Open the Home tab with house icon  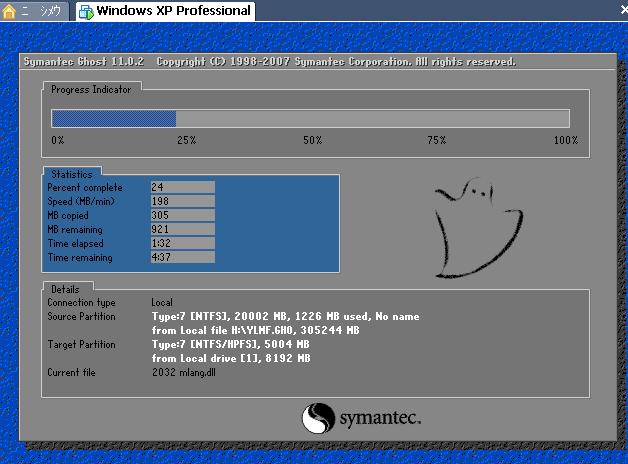34,11
